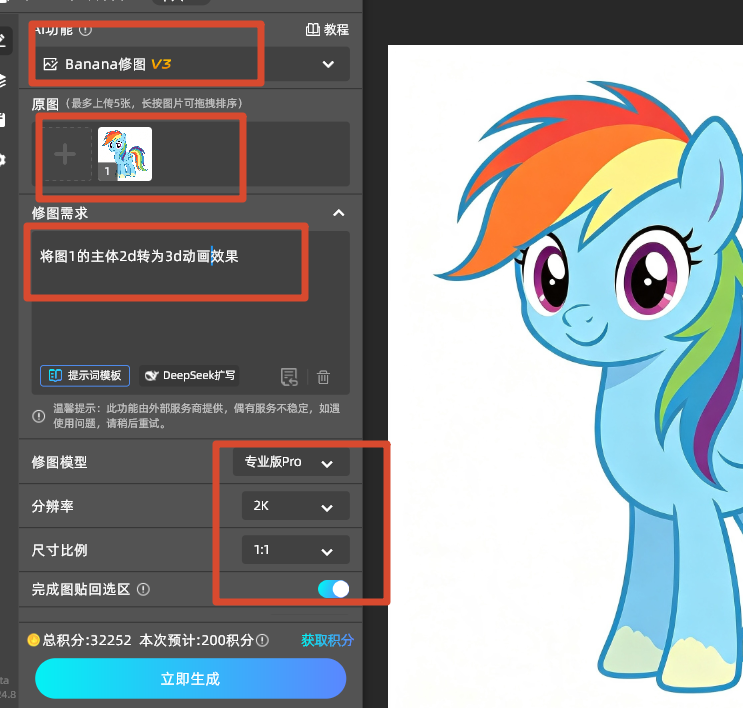The height and width of the screenshot is (708, 743).
Task: Click the book icon next to 教程
Action: (312, 30)
